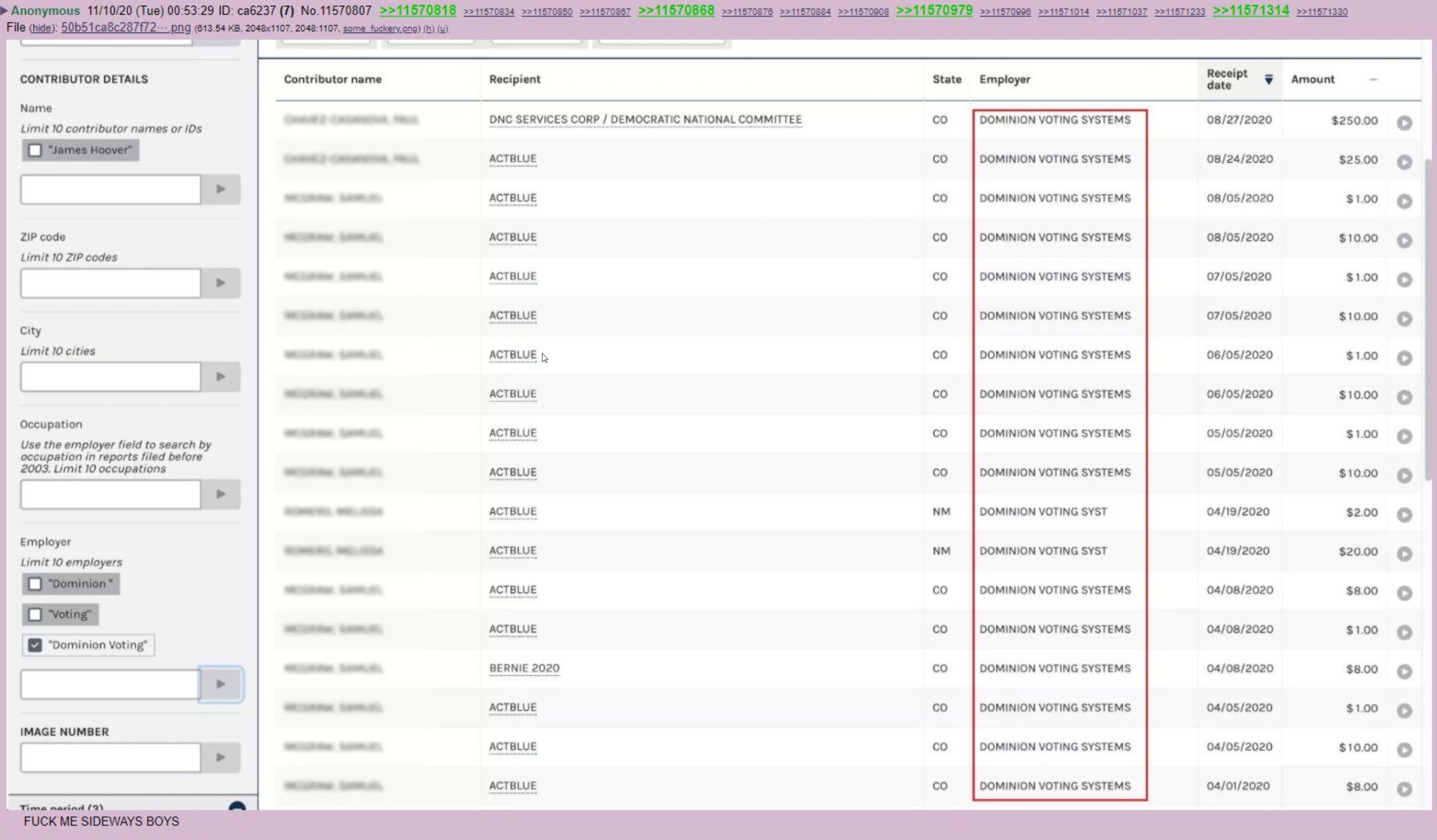Expand the 04/19/2020 $2.00 row details
The width and height of the screenshot is (1437, 840).
point(1404,515)
